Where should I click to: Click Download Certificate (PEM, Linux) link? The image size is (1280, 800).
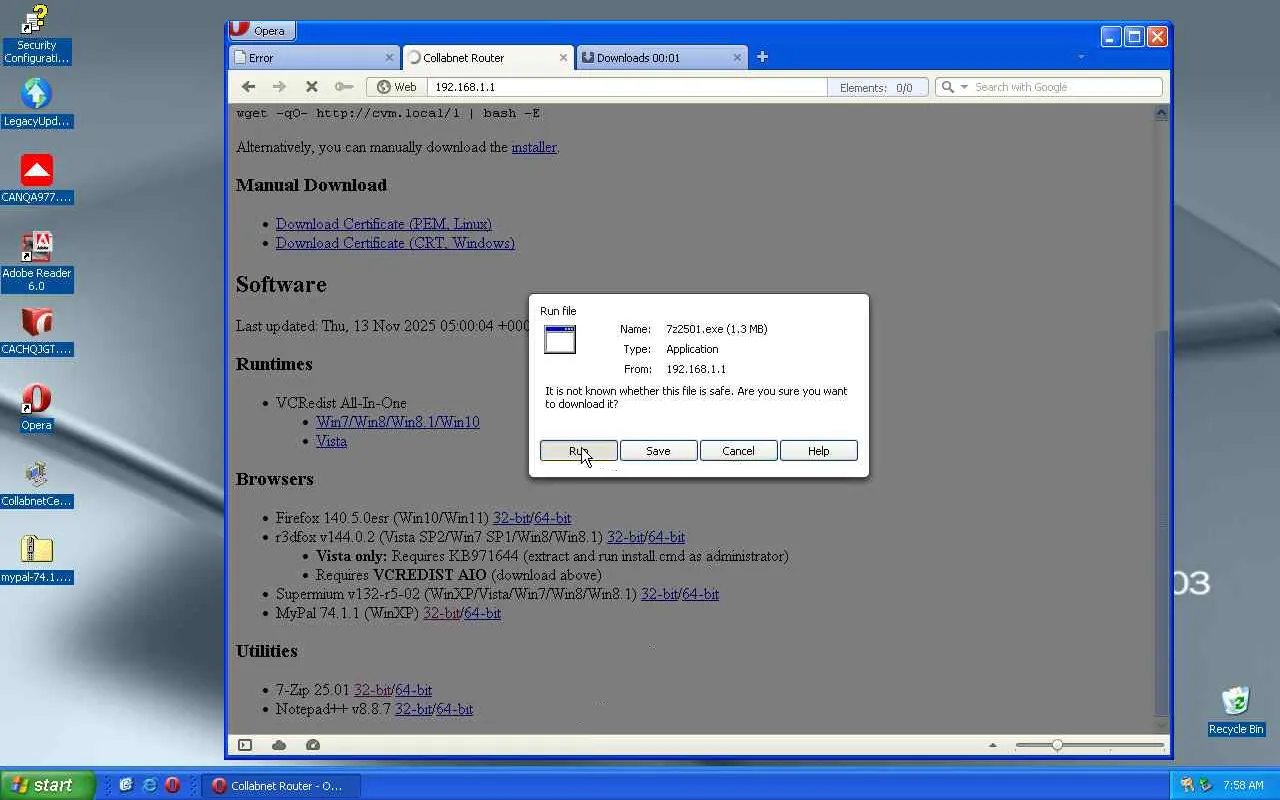pyautogui.click(x=384, y=224)
